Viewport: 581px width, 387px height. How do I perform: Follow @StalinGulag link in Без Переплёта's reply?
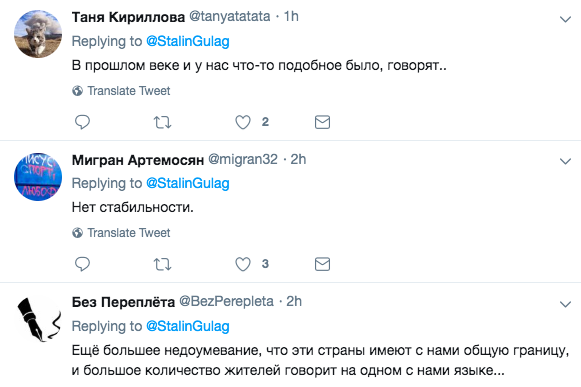pos(188,326)
